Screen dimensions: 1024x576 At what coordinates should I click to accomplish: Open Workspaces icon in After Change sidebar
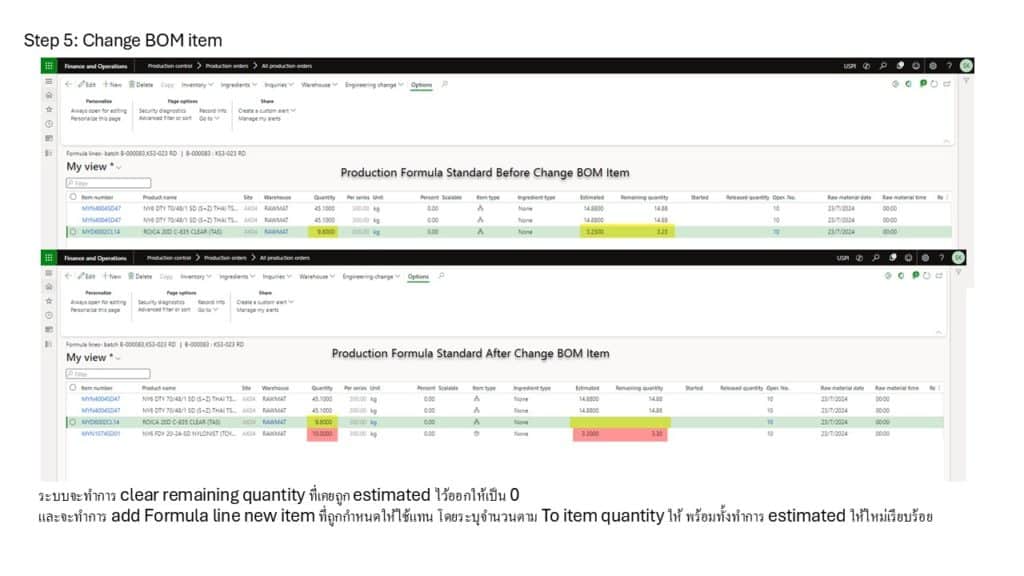click(49, 330)
